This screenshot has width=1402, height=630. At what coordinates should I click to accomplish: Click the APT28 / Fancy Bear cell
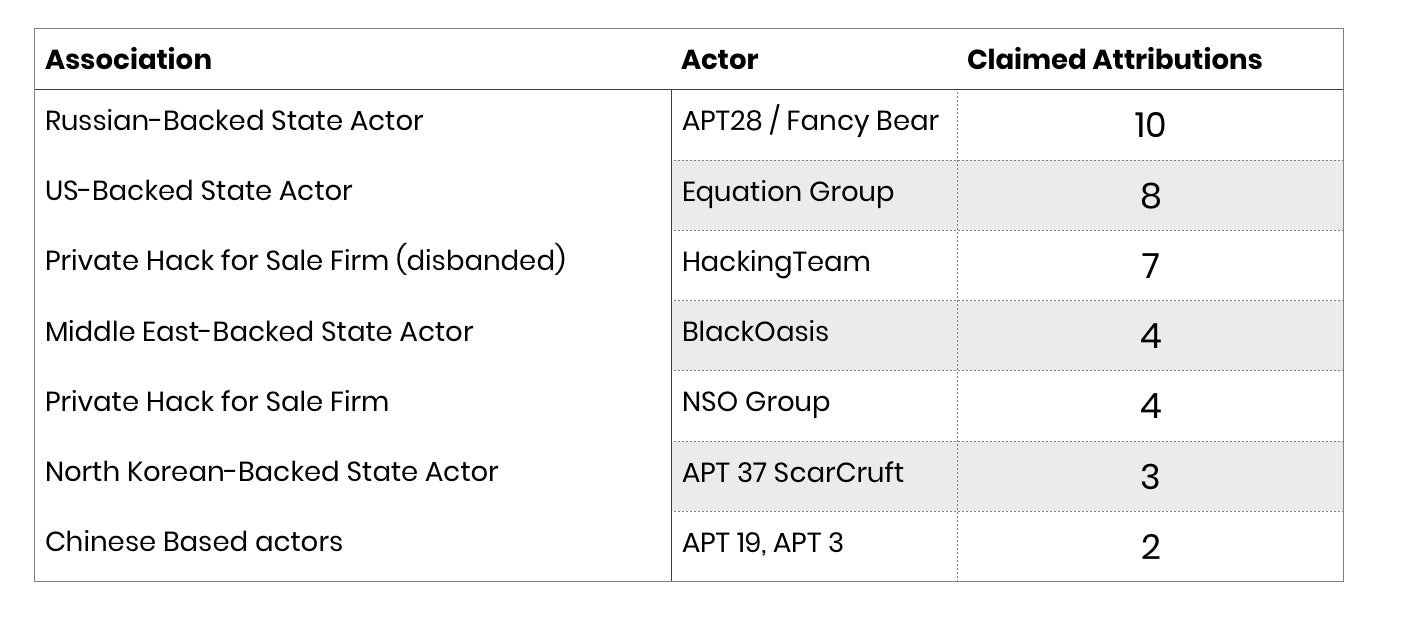tap(810, 121)
